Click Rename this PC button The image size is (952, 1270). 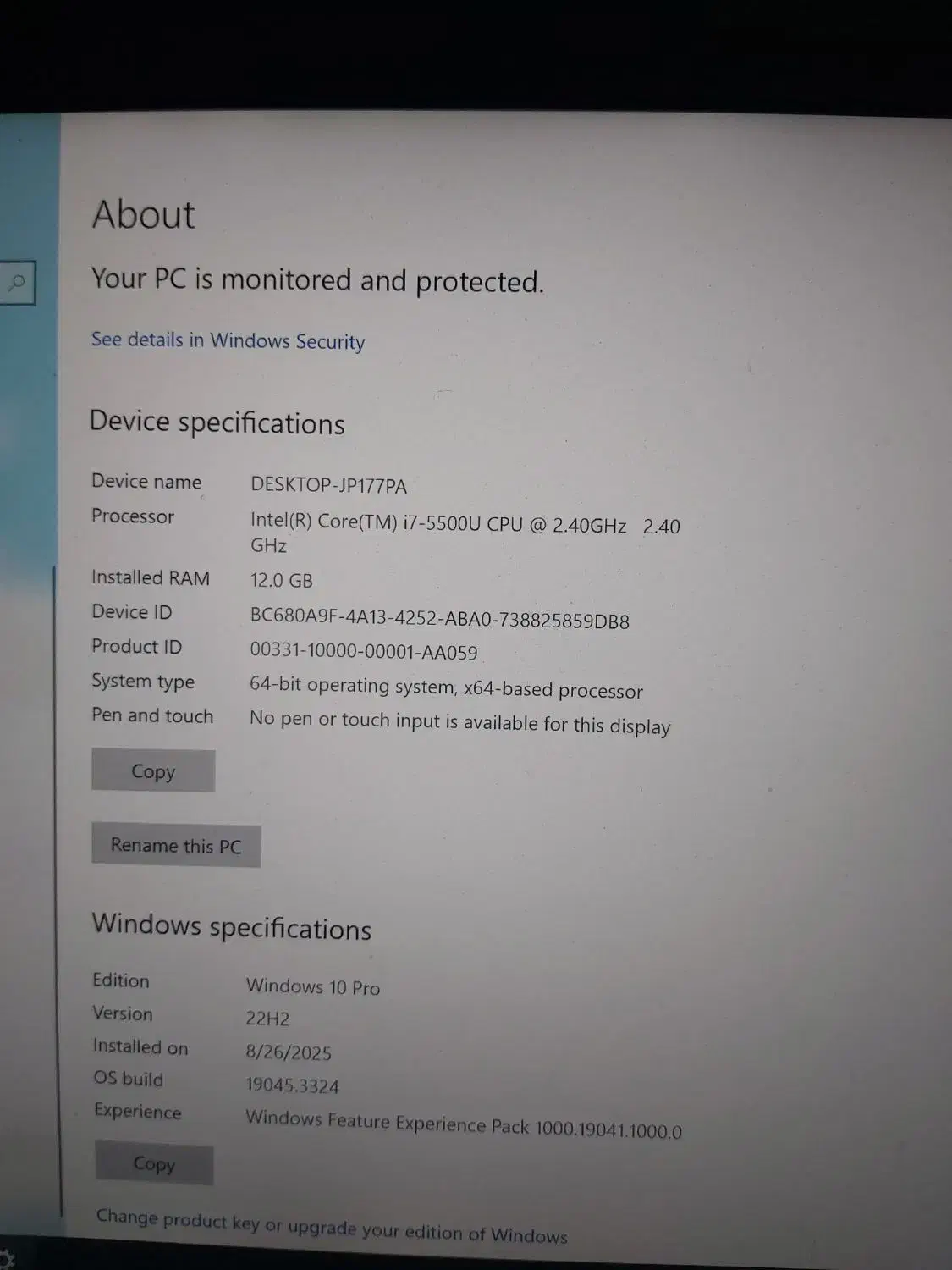pyautogui.click(x=176, y=846)
